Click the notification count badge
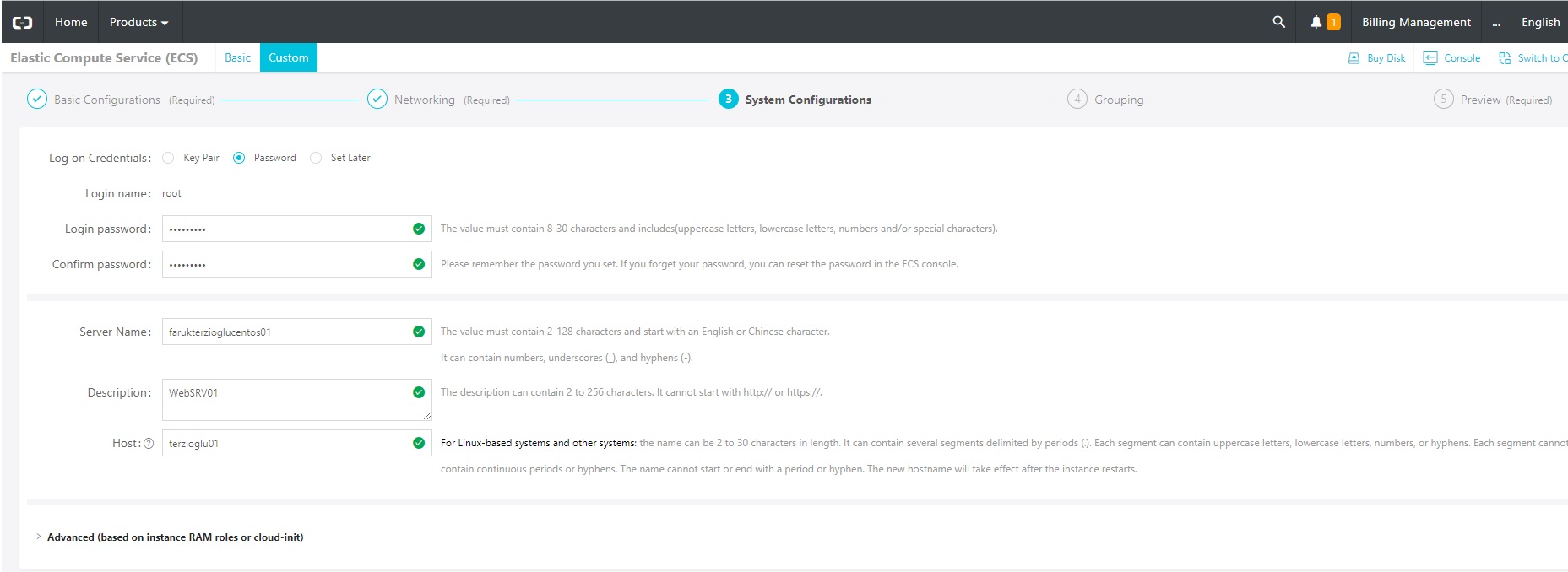Image resolution: width=1568 pixels, height=572 pixels. pos(1333,23)
